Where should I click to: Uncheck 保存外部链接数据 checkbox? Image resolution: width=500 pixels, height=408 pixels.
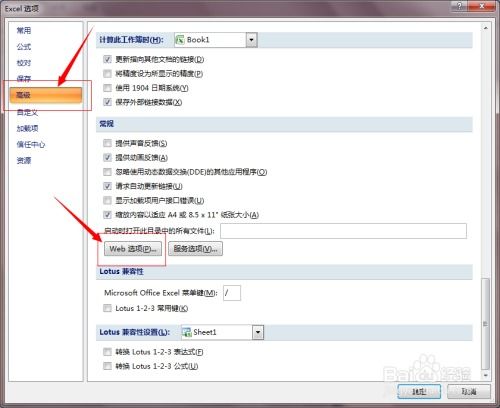pos(107,102)
